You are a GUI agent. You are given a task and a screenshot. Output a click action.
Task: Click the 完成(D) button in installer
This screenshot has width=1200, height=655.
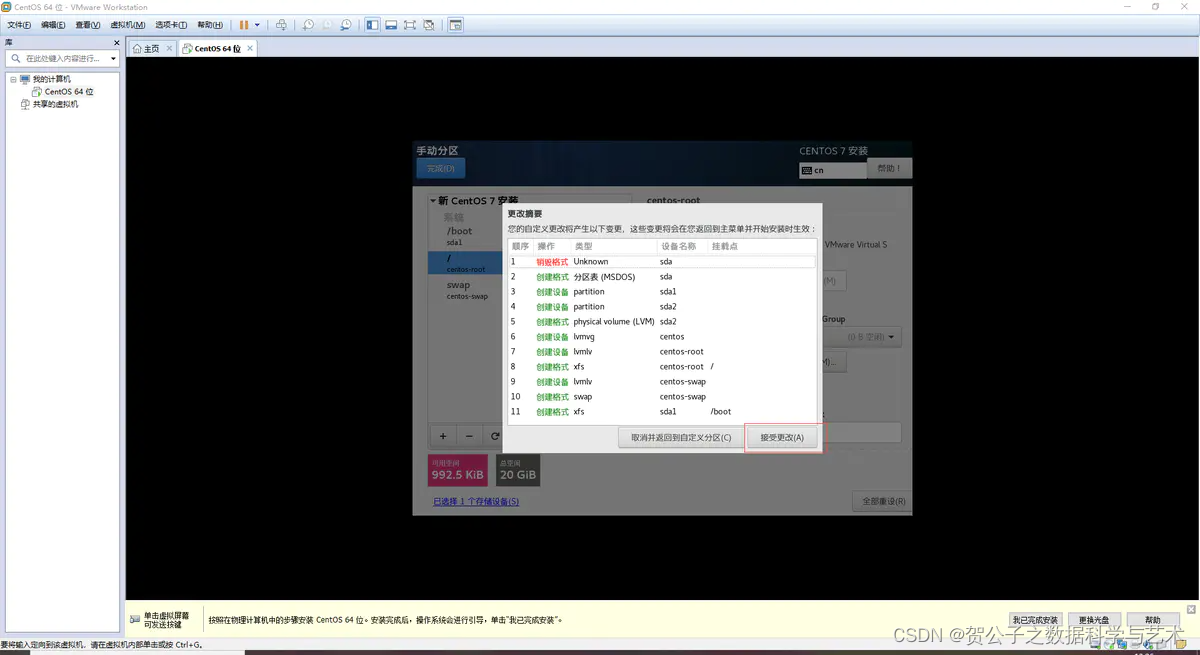[x=441, y=168]
